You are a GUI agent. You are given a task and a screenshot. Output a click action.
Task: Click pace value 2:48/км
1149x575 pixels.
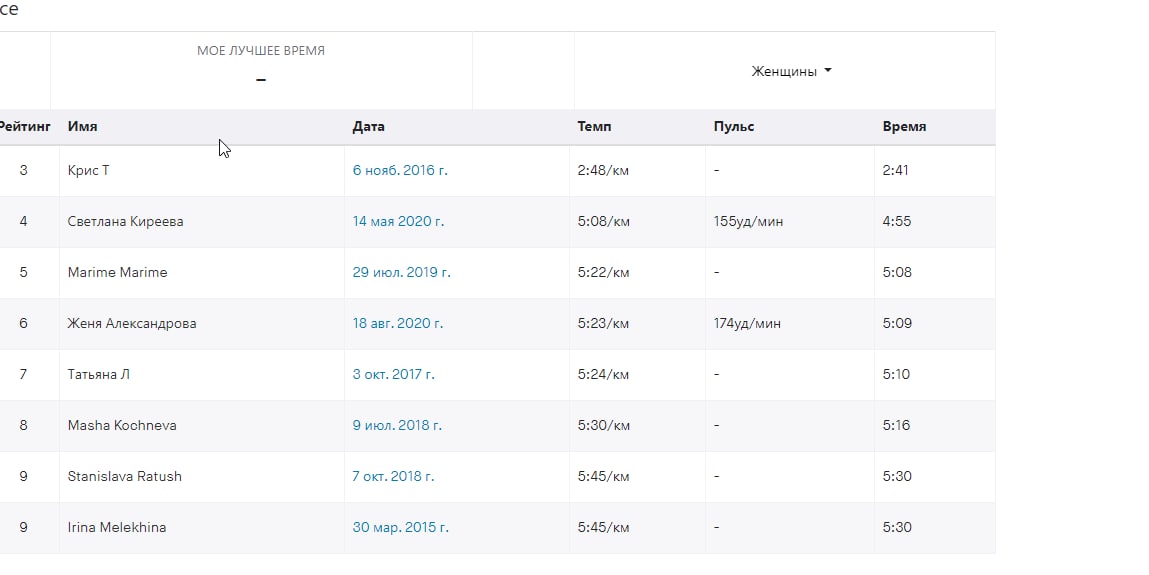tap(603, 170)
